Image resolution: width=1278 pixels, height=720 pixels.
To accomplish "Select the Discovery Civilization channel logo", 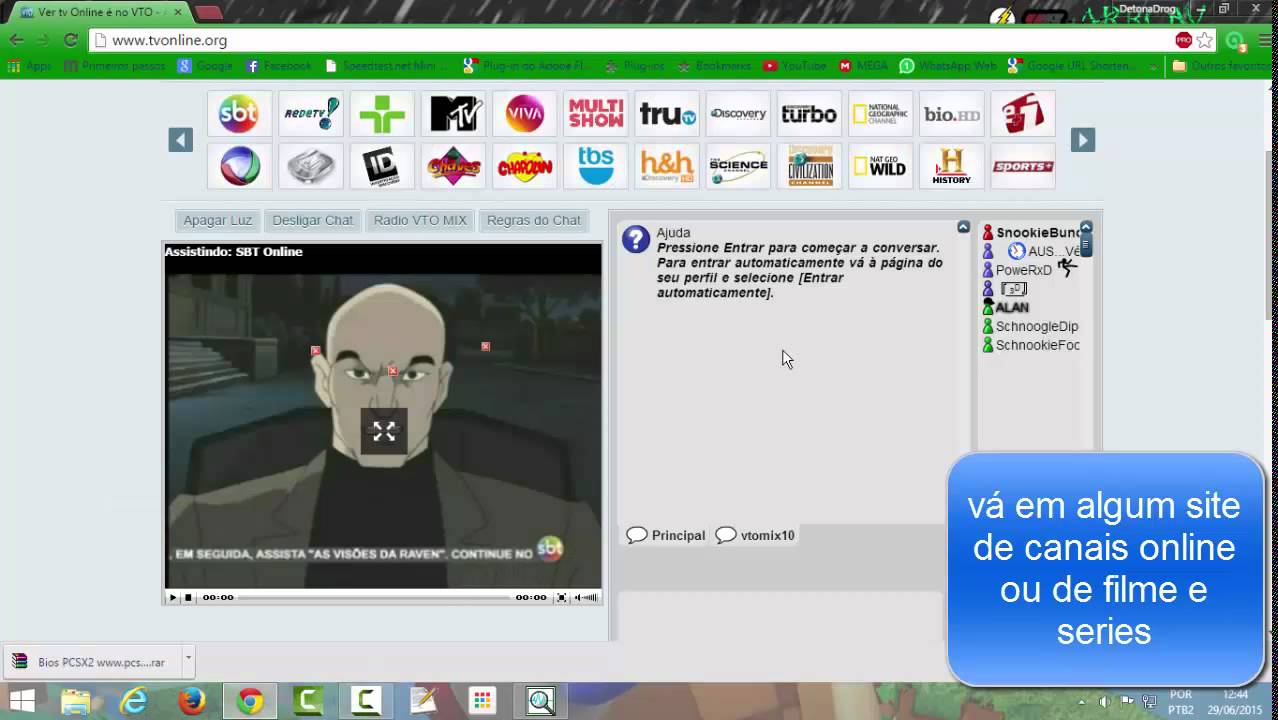I will [x=809, y=166].
